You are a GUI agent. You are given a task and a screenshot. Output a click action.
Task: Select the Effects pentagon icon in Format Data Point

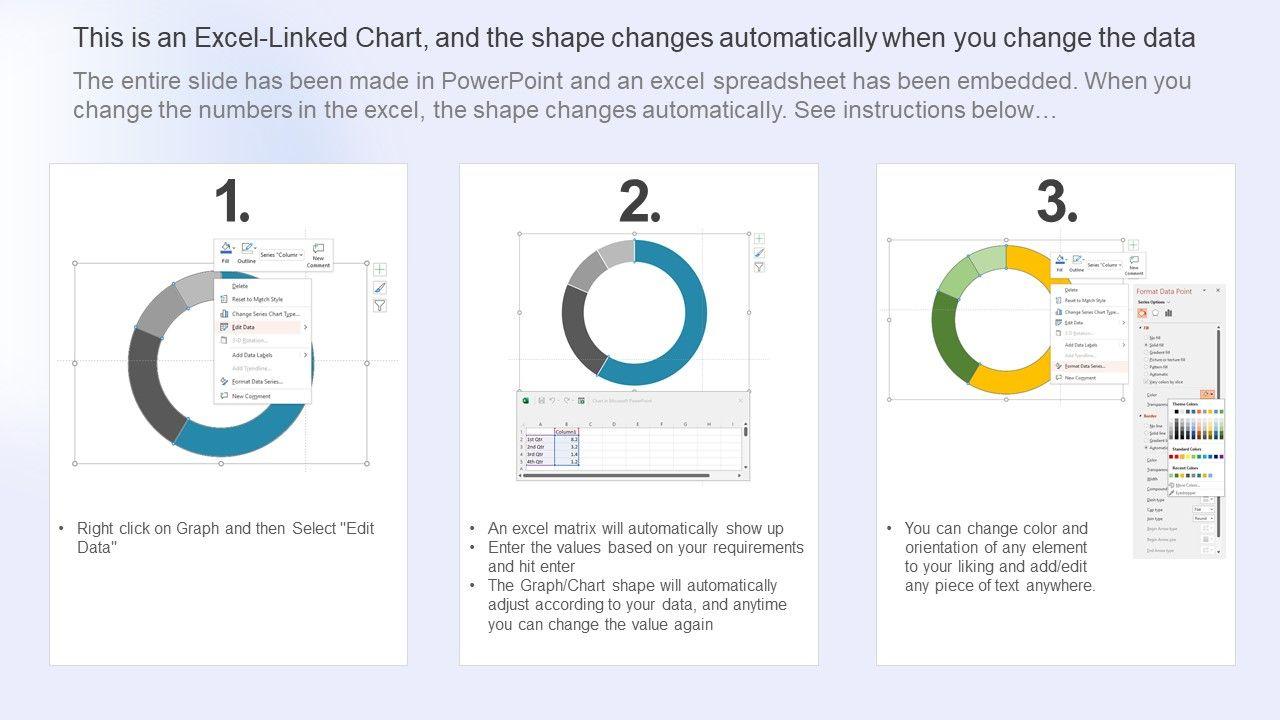coord(1155,313)
